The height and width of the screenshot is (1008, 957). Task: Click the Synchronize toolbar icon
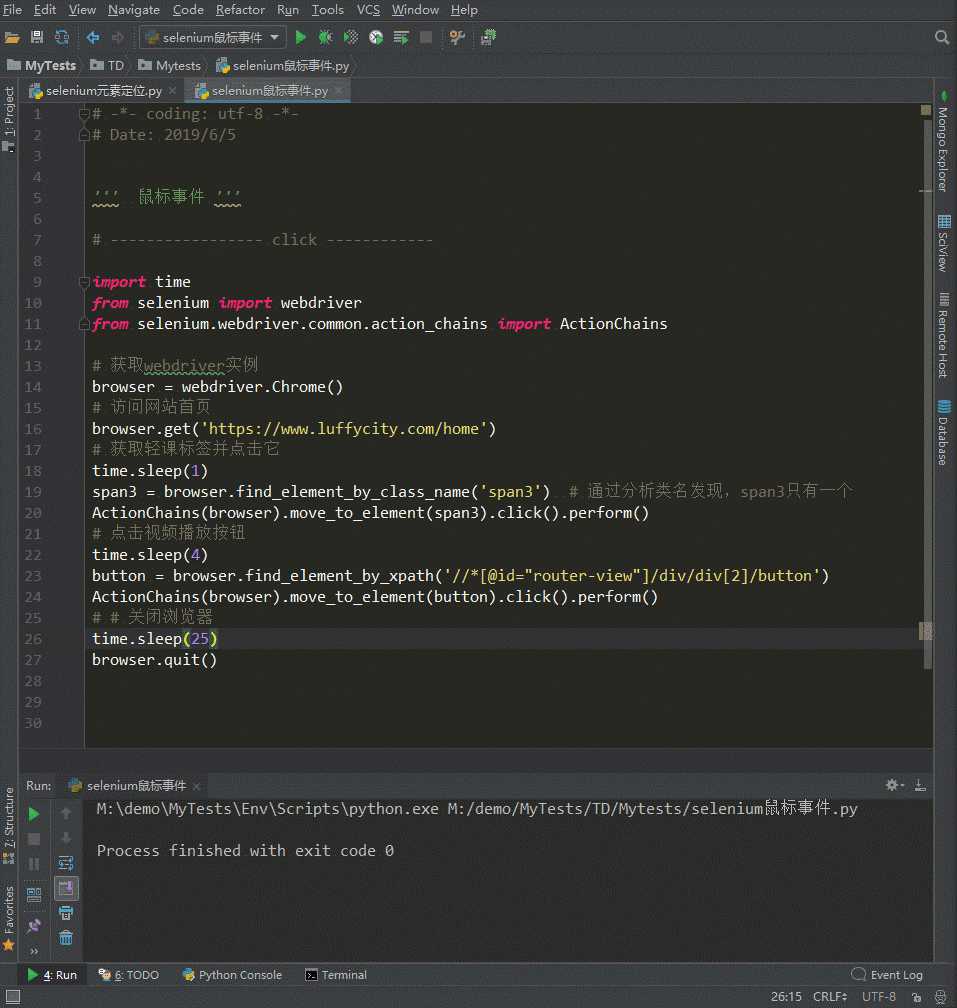(62, 37)
